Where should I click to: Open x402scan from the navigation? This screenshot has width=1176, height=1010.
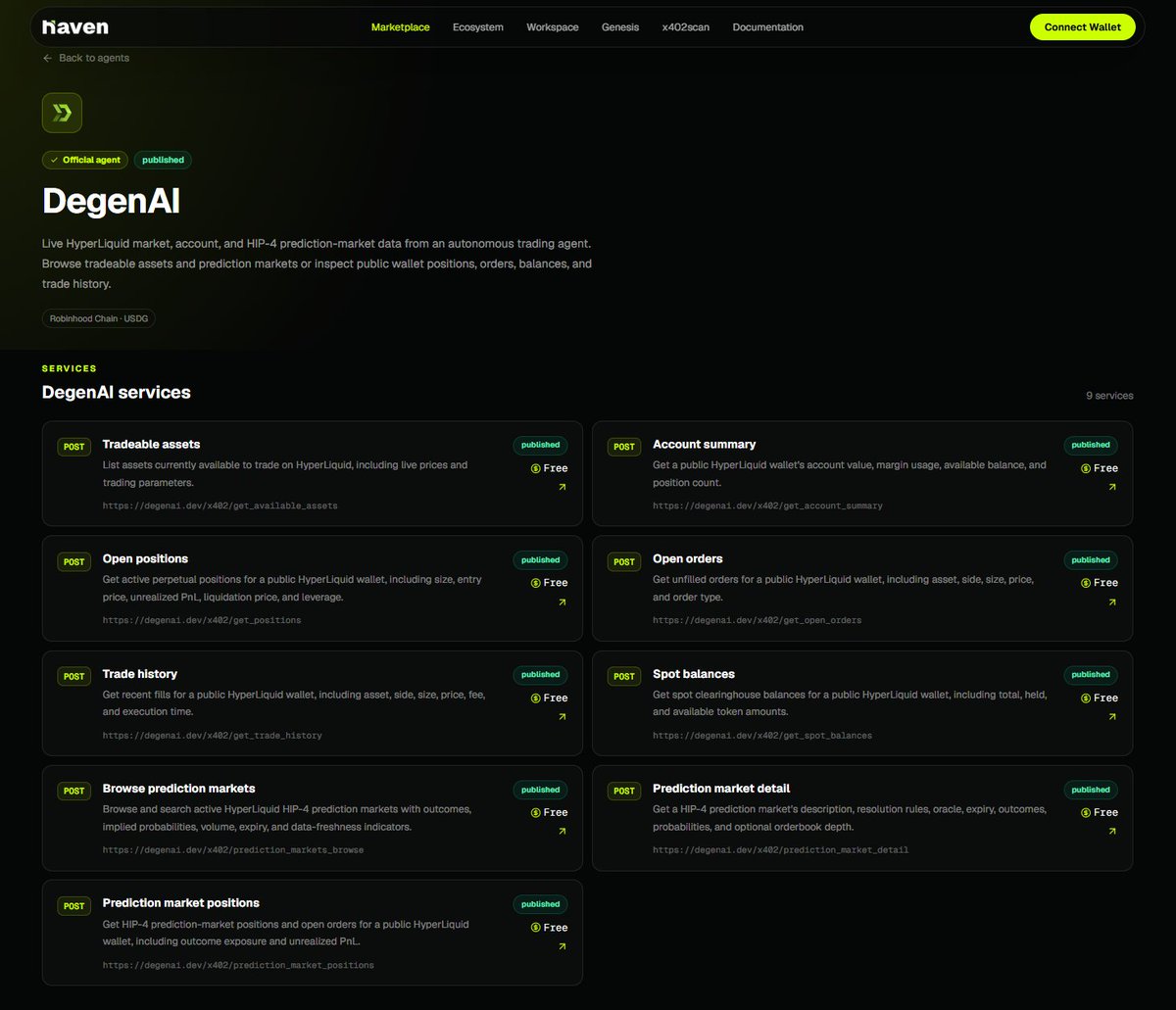pyautogui.click(x=686, y=27)
